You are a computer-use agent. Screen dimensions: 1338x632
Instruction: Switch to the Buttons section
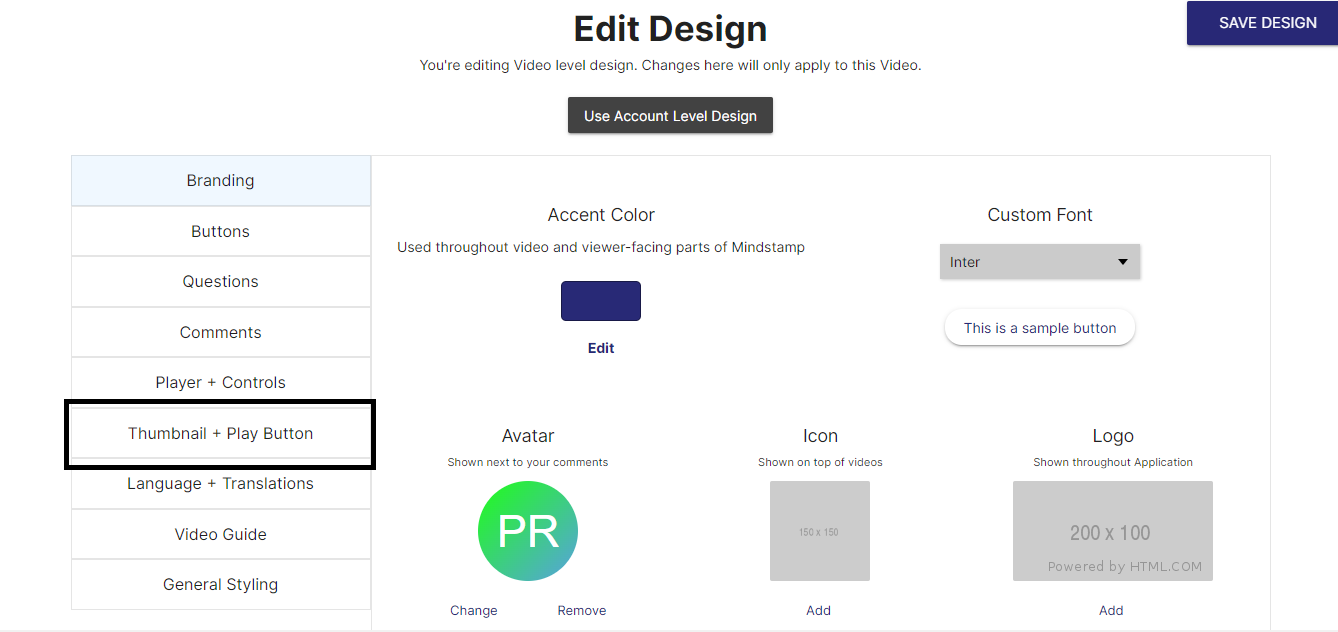tap(221, 232)
